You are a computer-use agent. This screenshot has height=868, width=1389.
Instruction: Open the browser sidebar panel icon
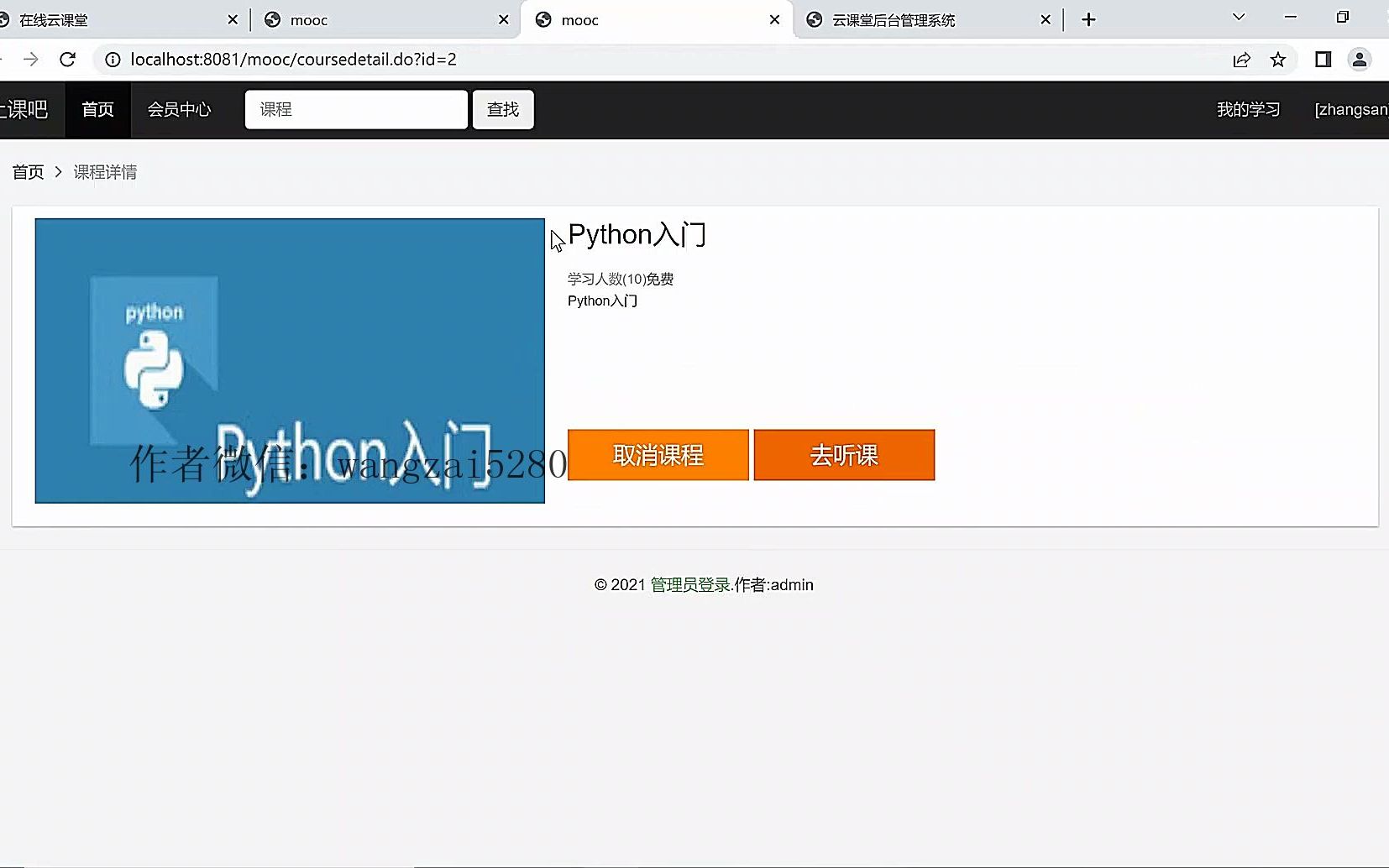(1323, 60)
